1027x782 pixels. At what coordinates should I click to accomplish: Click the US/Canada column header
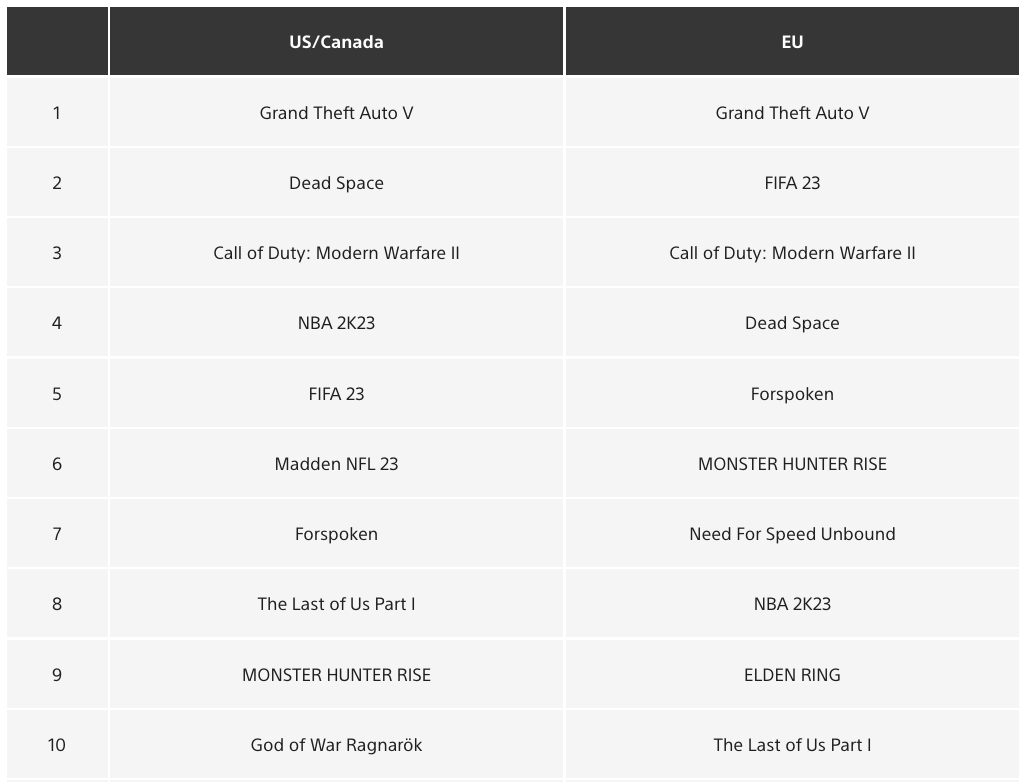[336, 41]
